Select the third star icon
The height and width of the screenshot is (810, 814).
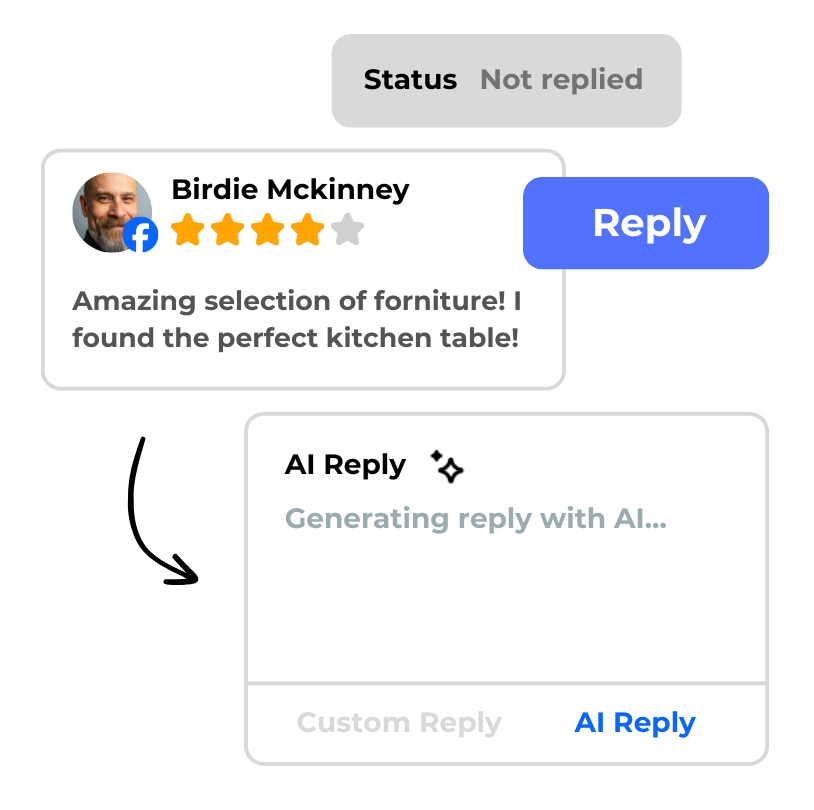click(267, 229)
